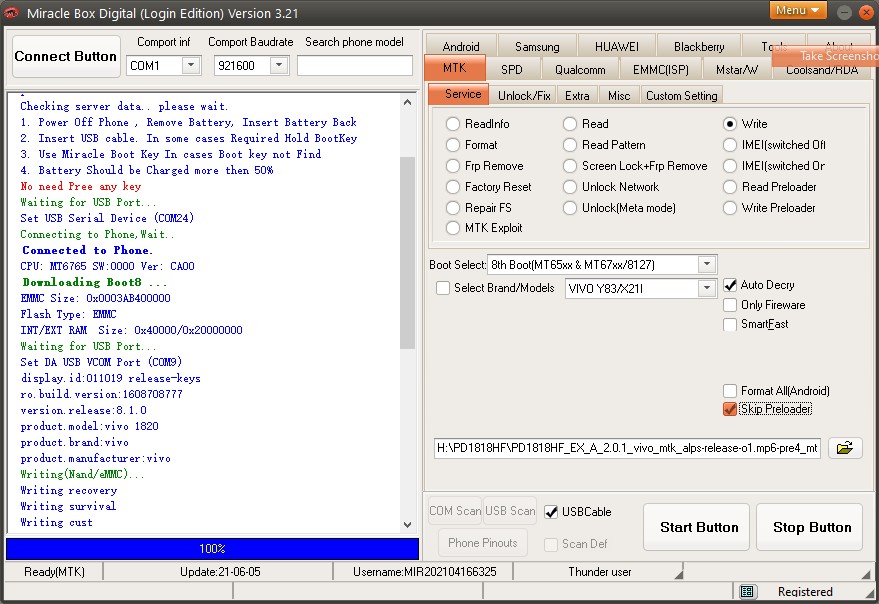
Task: Select the MTK tab
Action: click(455, 68)
